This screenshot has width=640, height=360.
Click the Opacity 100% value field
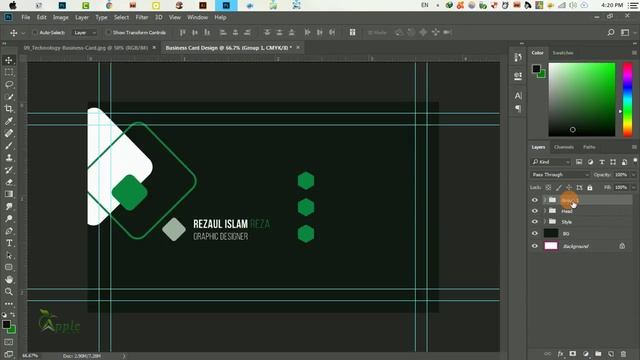(621, 175)
